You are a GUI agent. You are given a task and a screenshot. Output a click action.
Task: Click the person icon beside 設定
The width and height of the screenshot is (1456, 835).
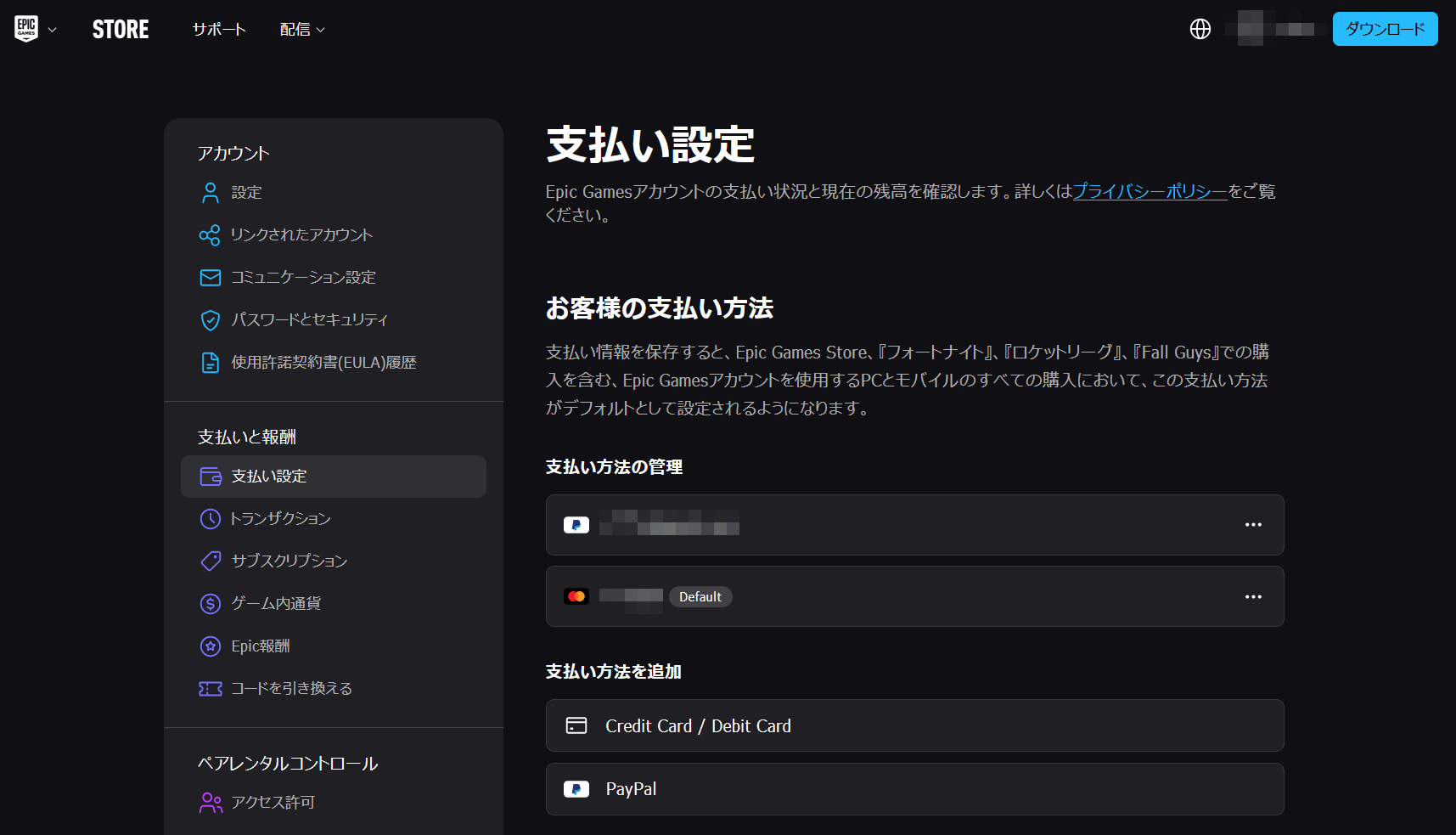(x=210, y=193)
